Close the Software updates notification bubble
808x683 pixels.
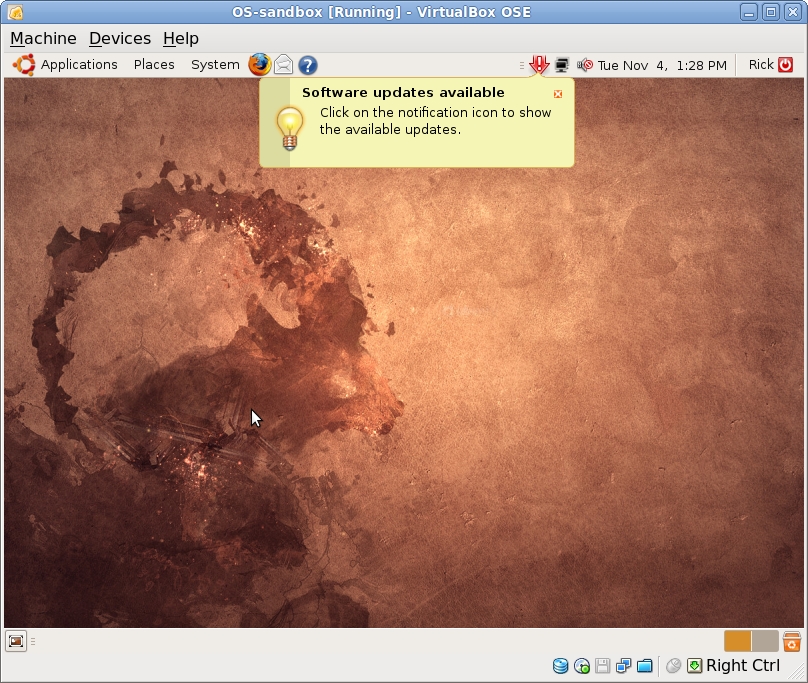tap(558, 94)
